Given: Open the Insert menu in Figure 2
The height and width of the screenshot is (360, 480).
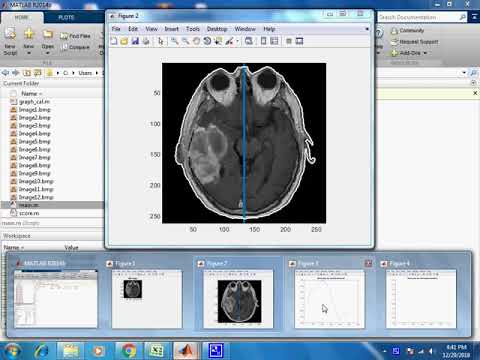Looking at the screenshot, I should 172,29.
